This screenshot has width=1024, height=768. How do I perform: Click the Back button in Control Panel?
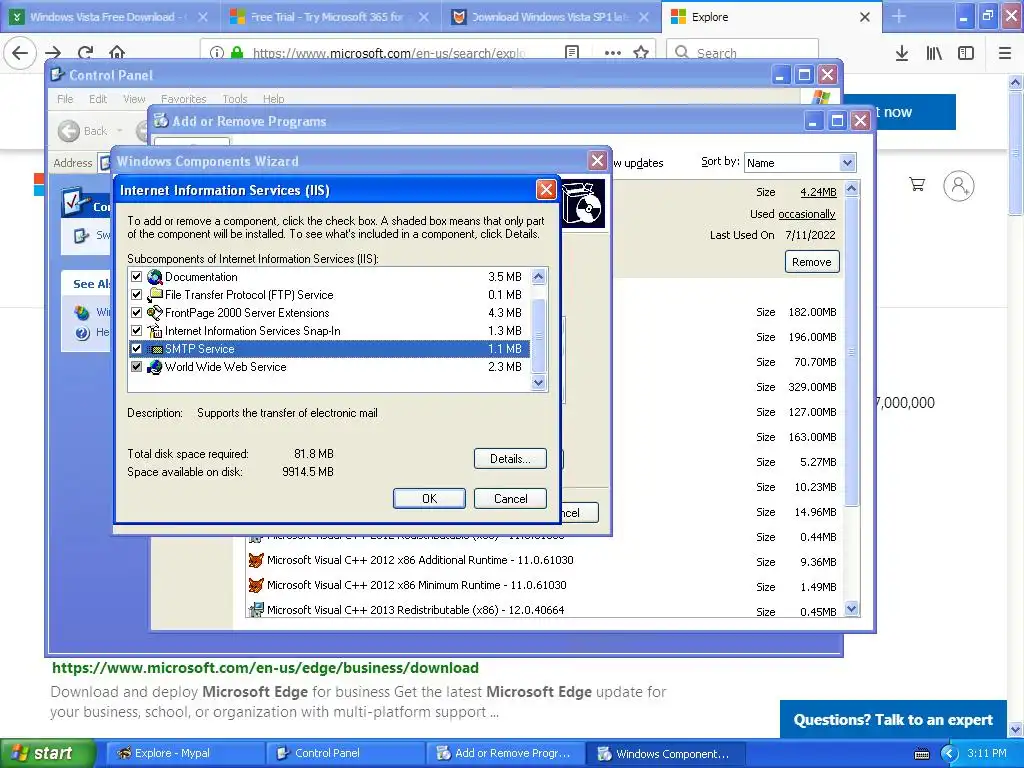coord(83,131)
